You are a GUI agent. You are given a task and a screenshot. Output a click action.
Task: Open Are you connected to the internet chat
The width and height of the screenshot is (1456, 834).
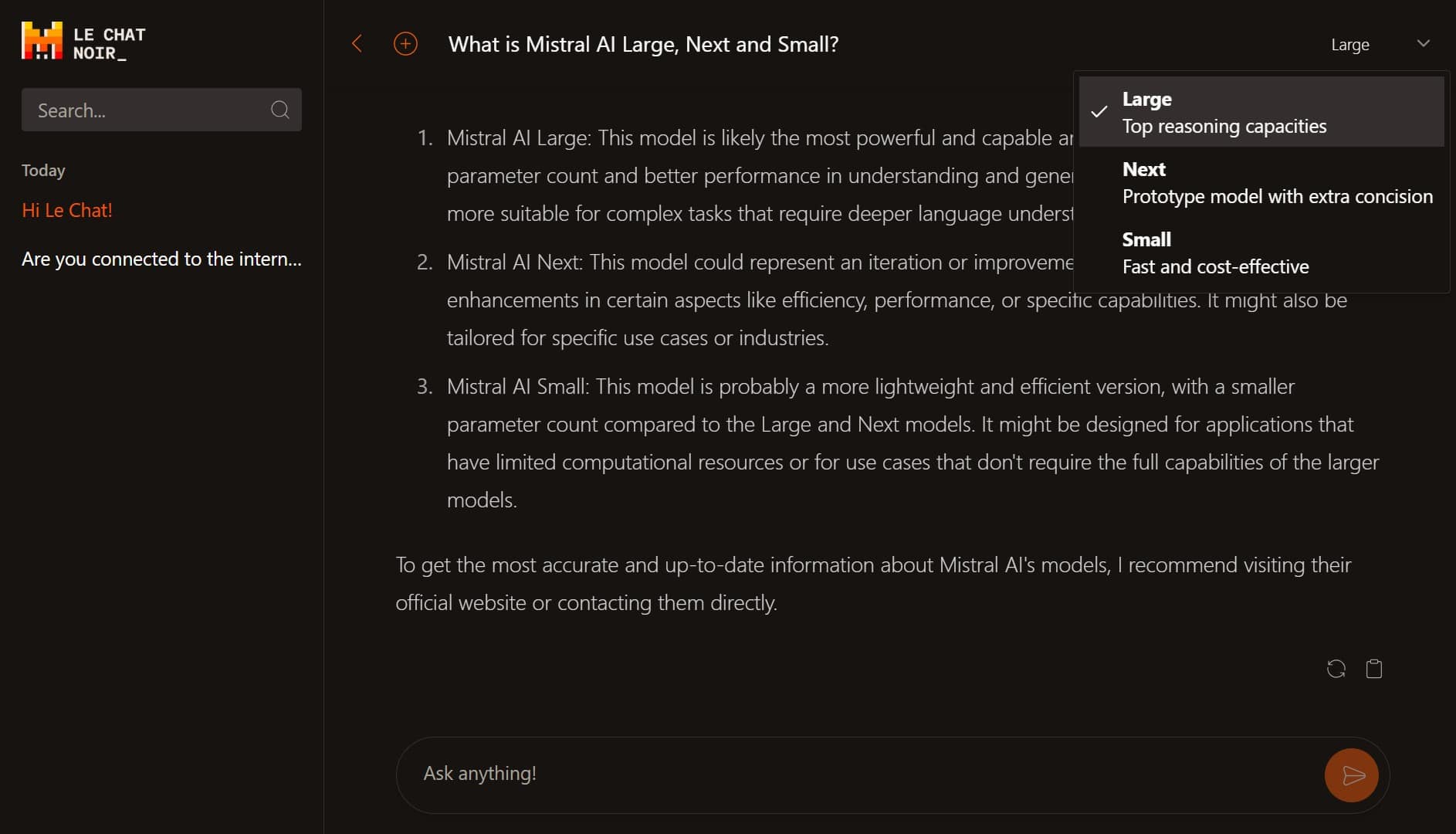coord(161,259)
